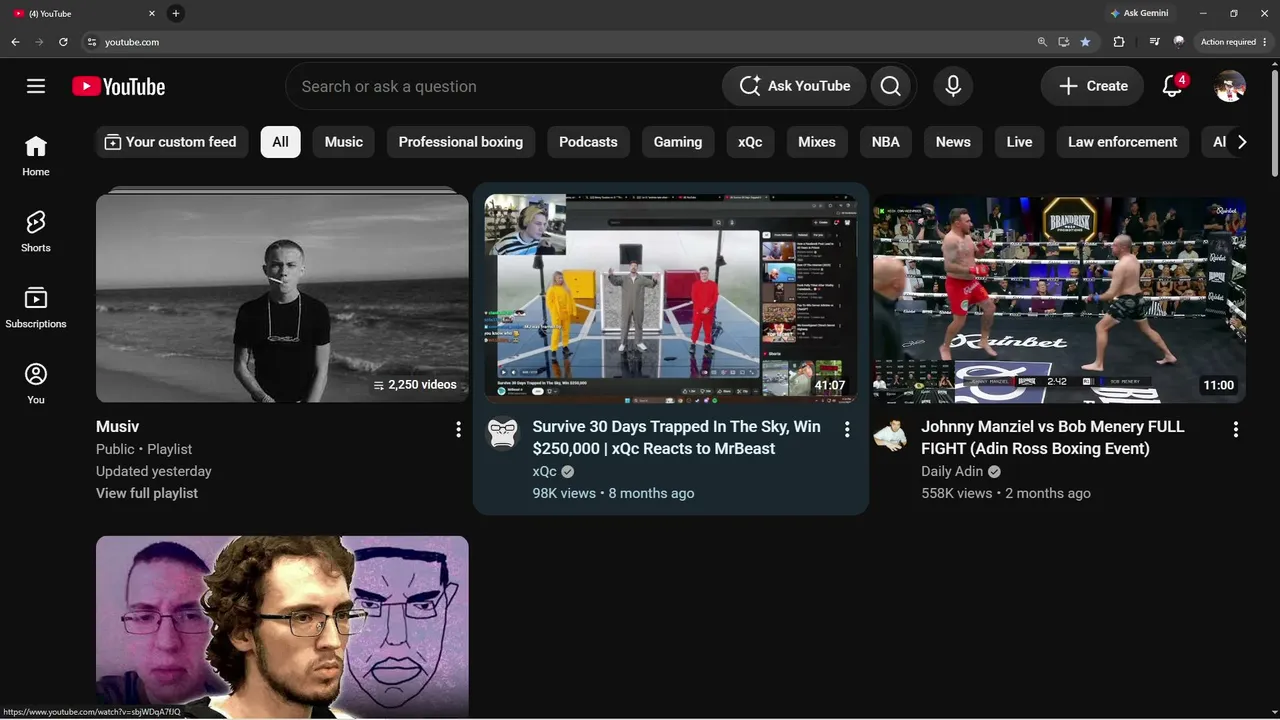
Task: Select the NBA filter chip
Action: (886, 142)
